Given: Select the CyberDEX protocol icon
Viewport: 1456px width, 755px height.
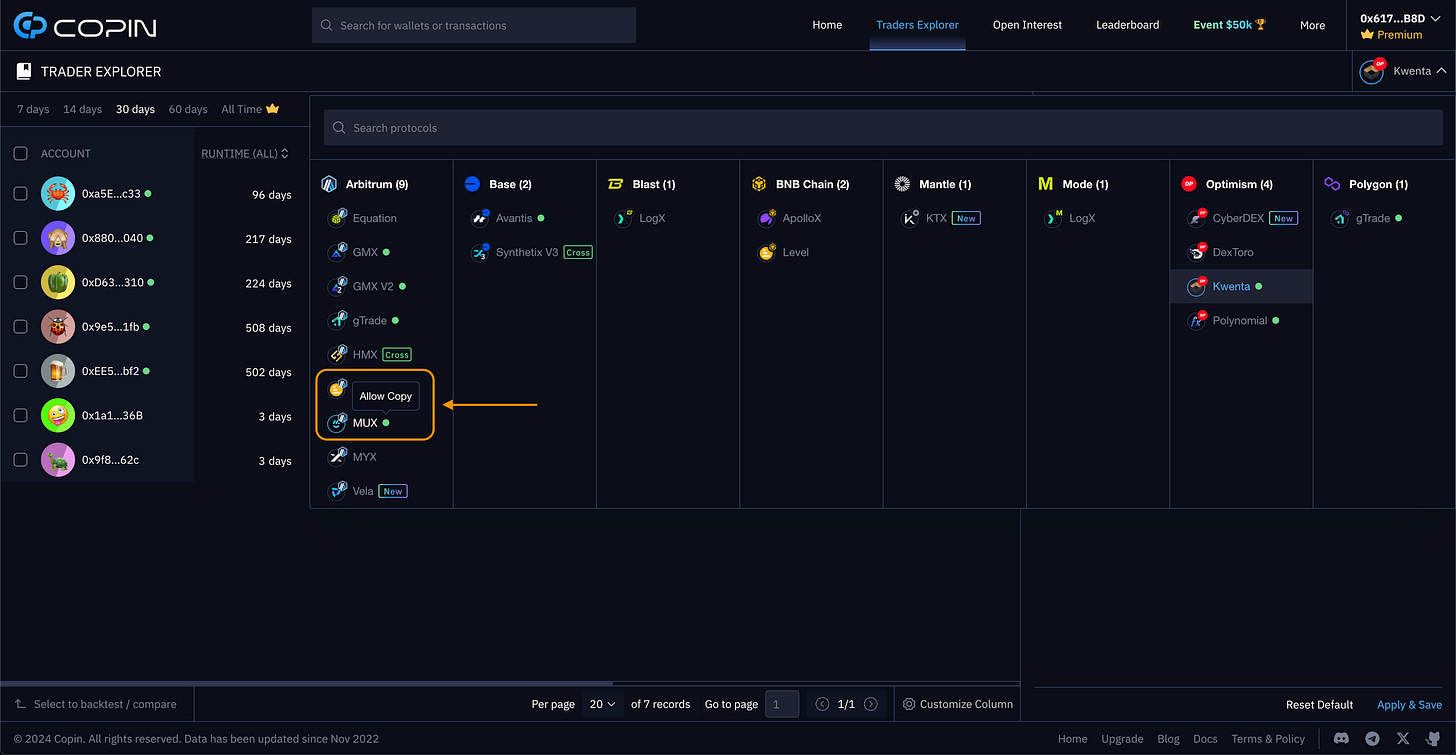Looking at the screenshot, I should pyautogui.click(x=1196, y=218).
